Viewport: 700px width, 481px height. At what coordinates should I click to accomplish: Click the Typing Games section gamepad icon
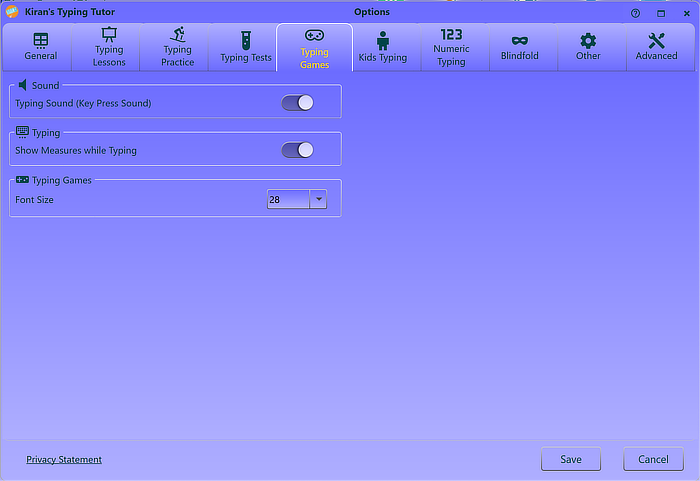[22, 180]
